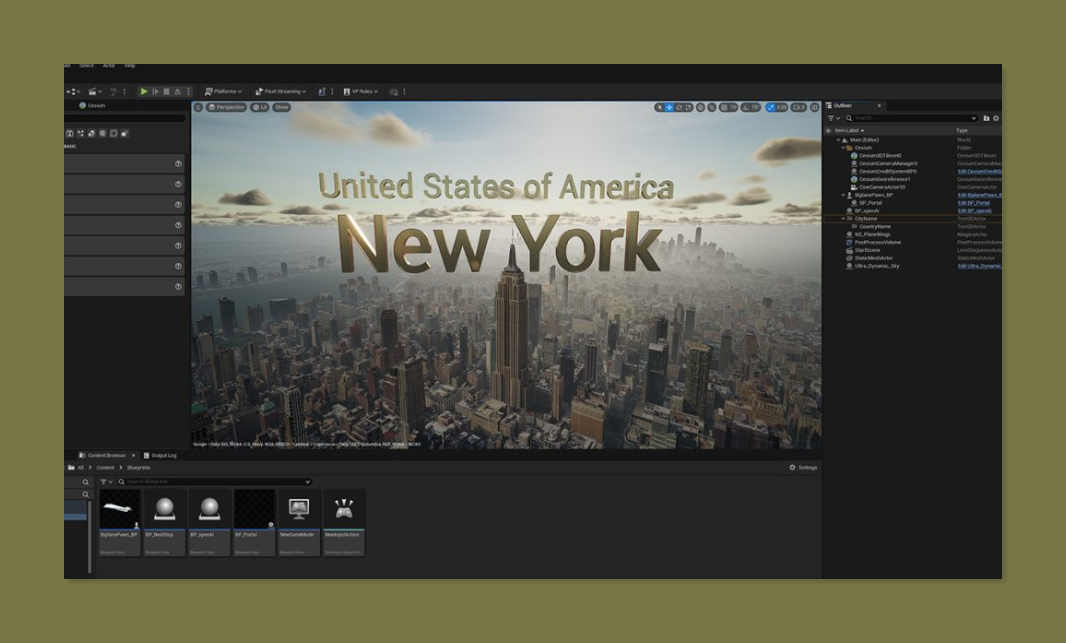
Task: Collapse the Cesium folder in the Outliner
Action: click(x=843, y=147)
